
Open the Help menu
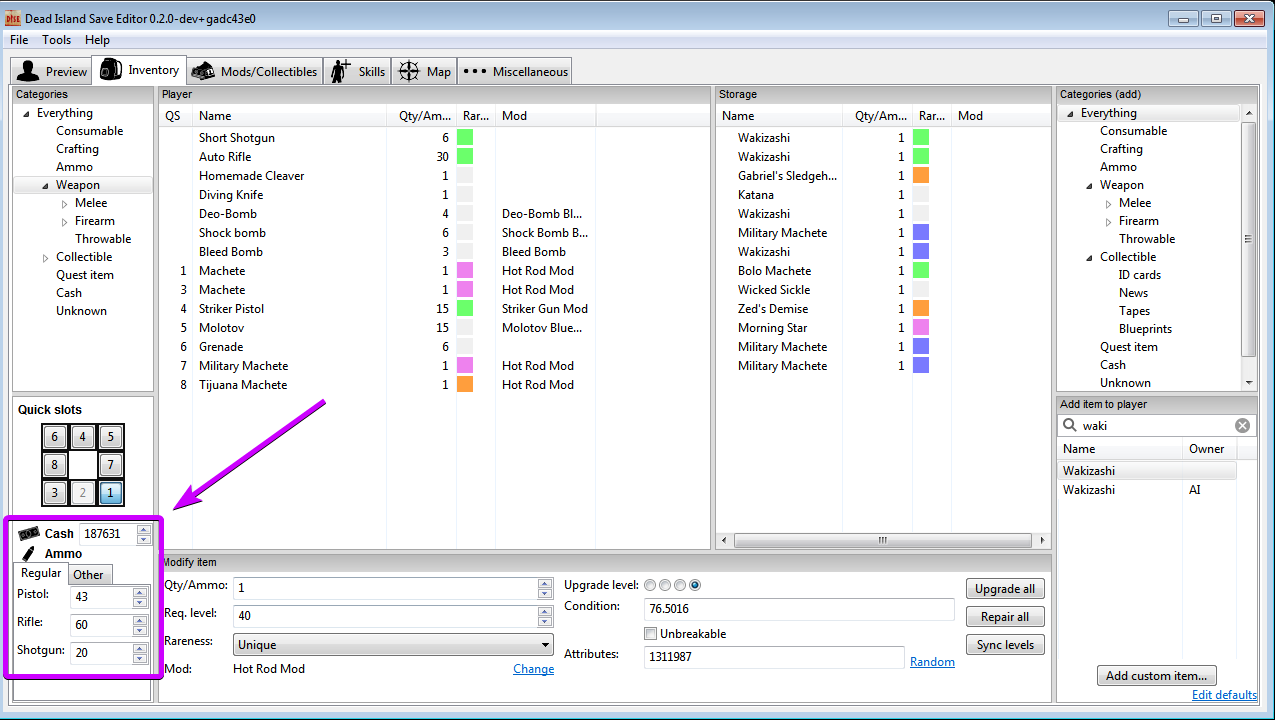(98, 40)
